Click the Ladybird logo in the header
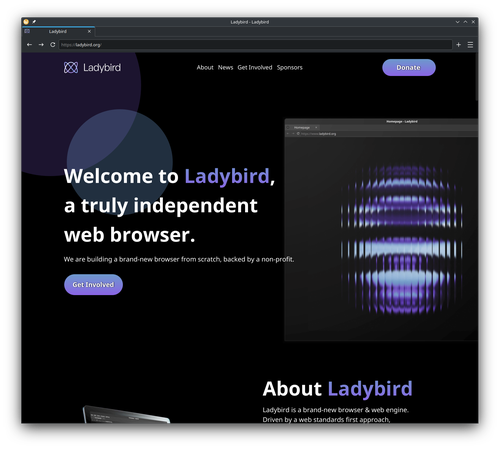500x449 pixels. pyautogui.click(x=92, y=68)
